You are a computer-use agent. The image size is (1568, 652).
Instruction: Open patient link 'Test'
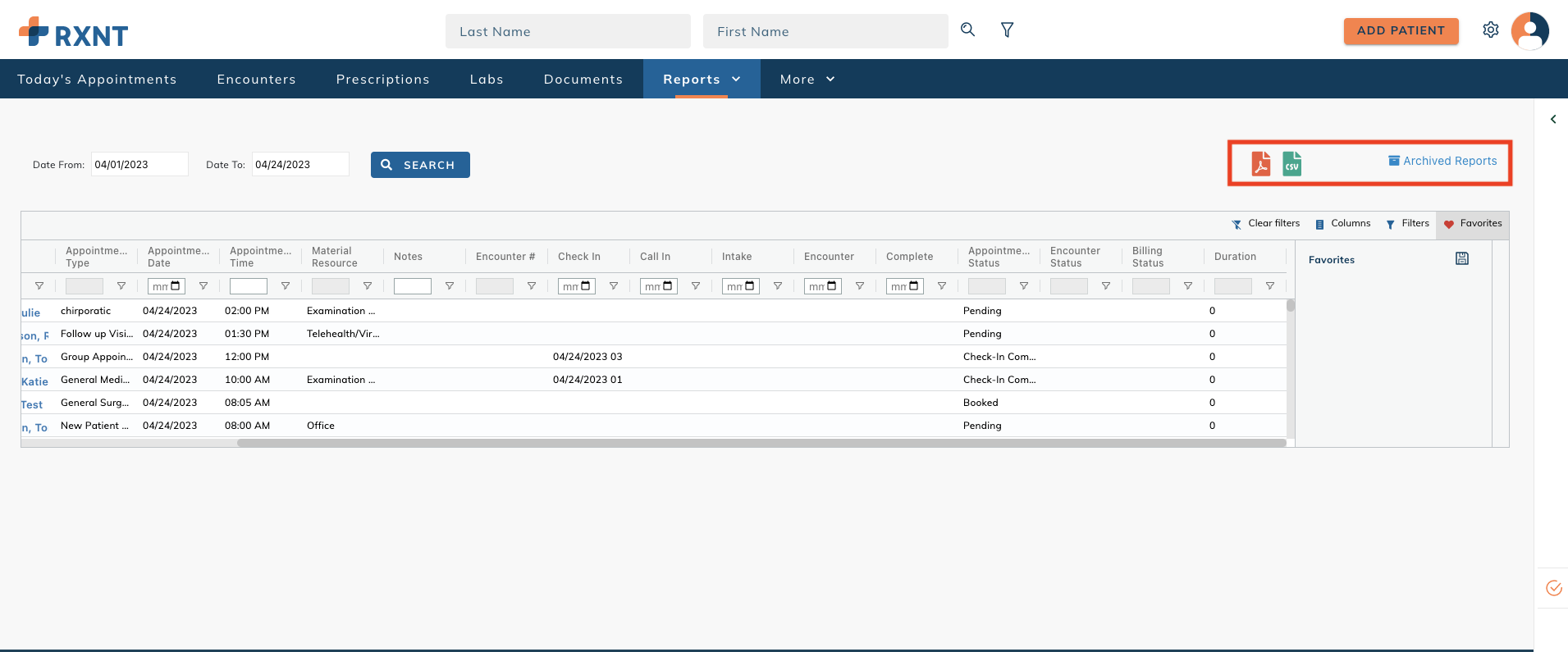[x=32, y=404]
